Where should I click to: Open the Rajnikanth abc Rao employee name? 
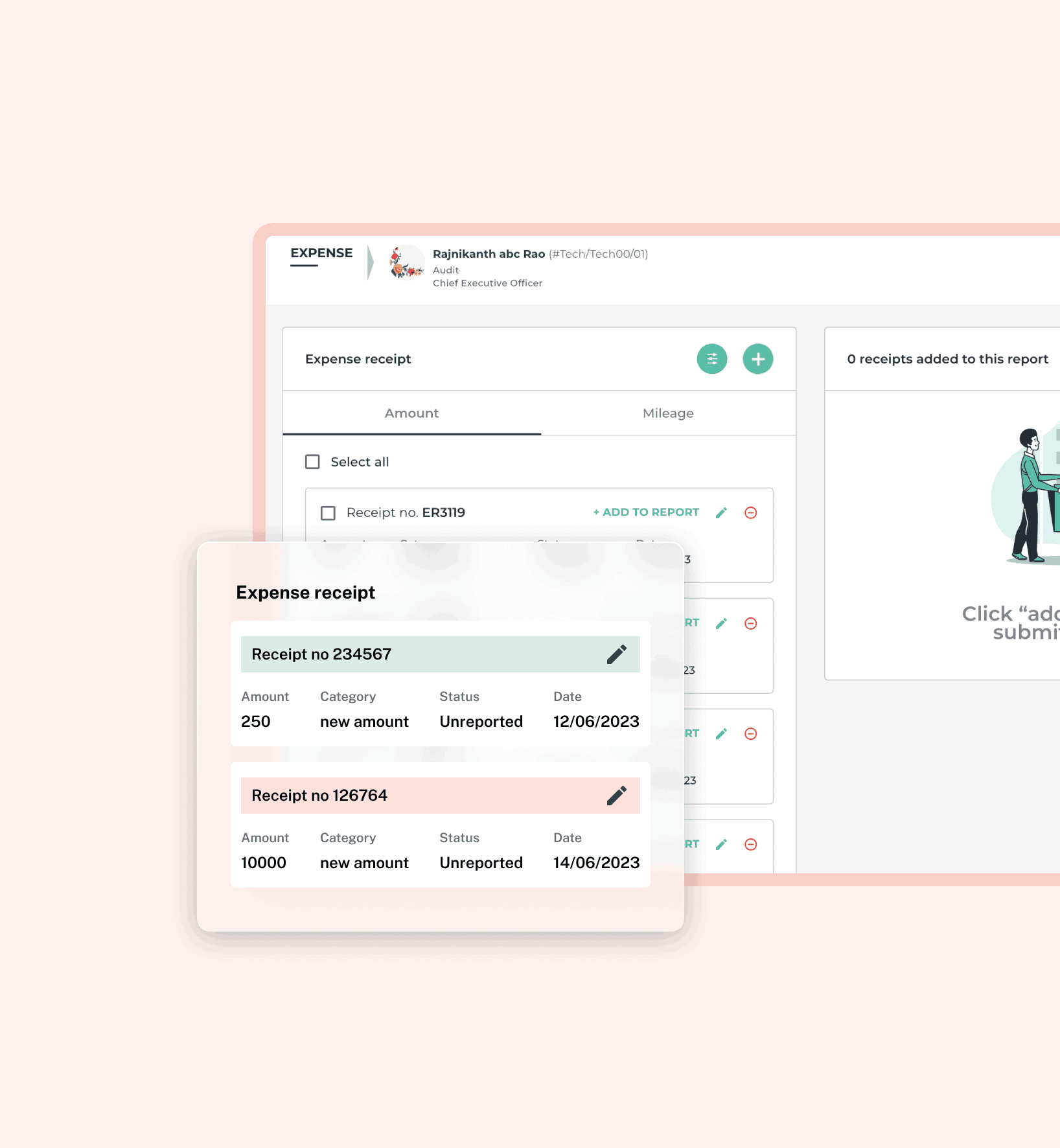(489, 254)
